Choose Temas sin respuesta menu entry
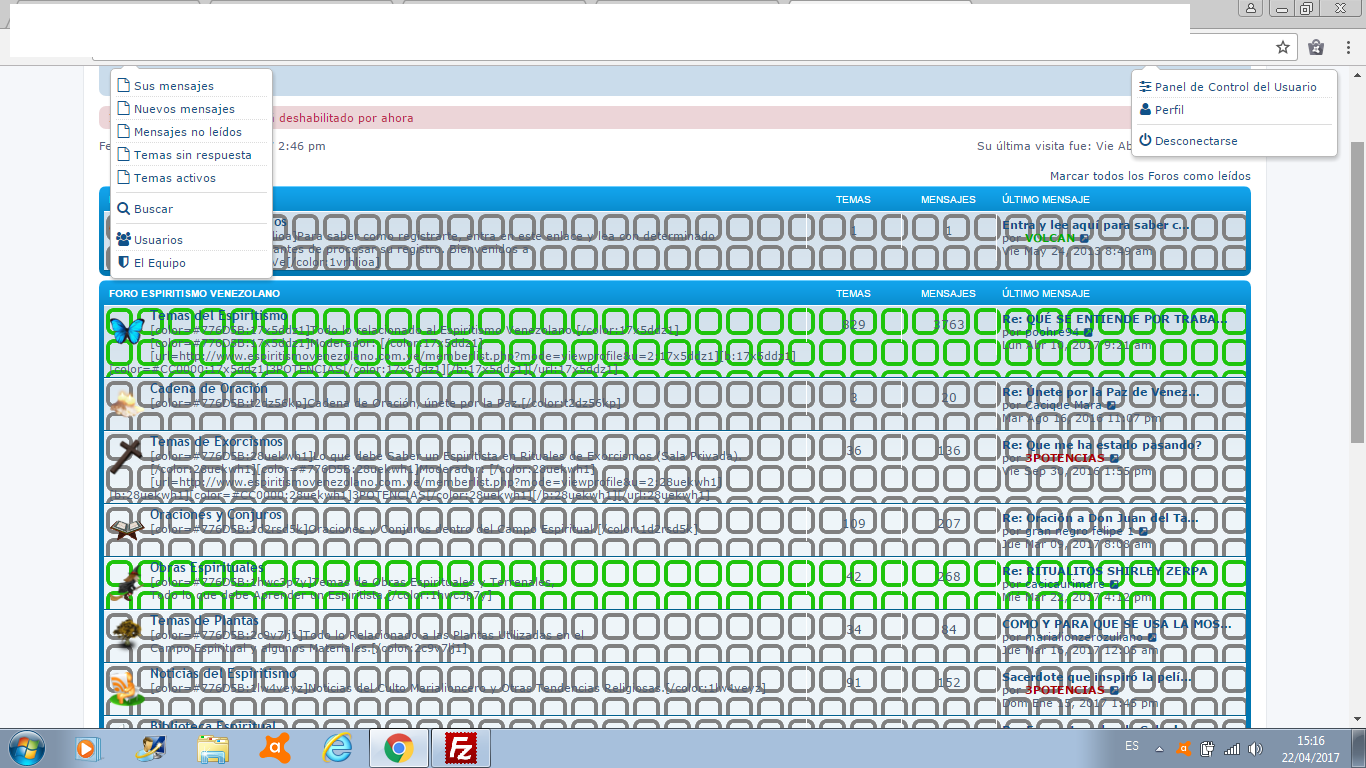This screenshot has height=768, width=1366. pos(192,155)
